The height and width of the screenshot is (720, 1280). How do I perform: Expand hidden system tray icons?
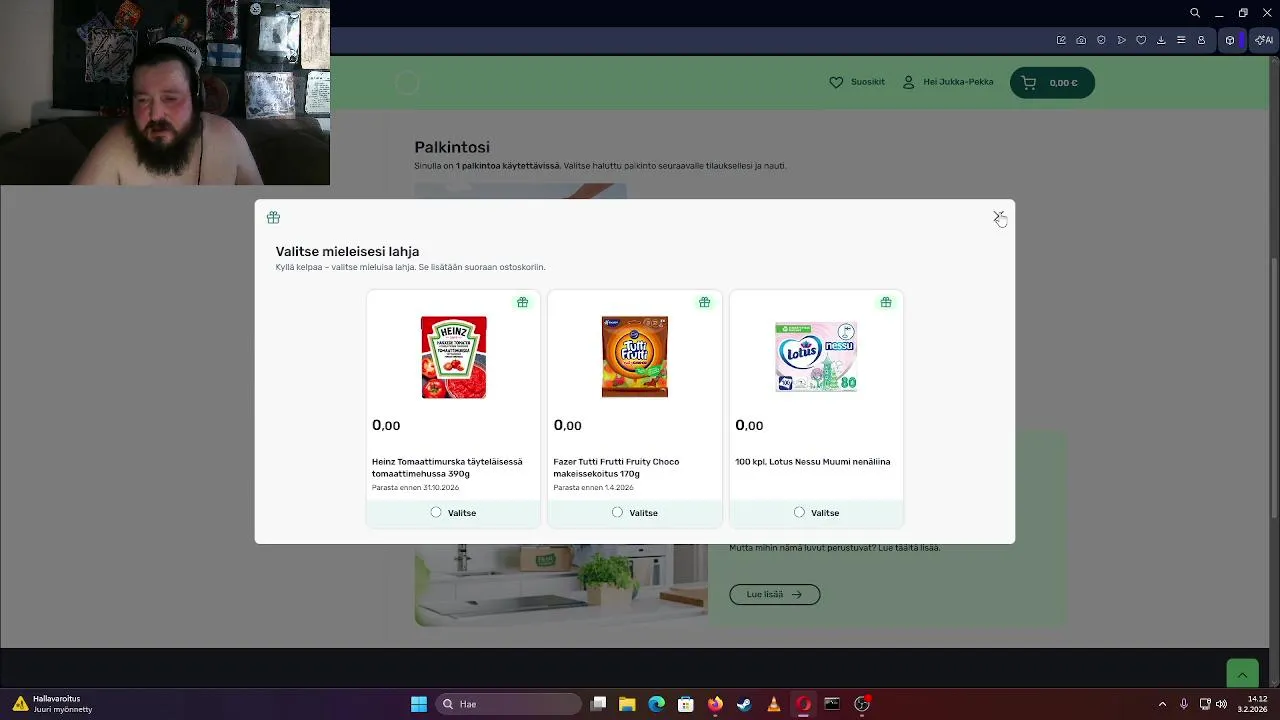point(1162,704)
